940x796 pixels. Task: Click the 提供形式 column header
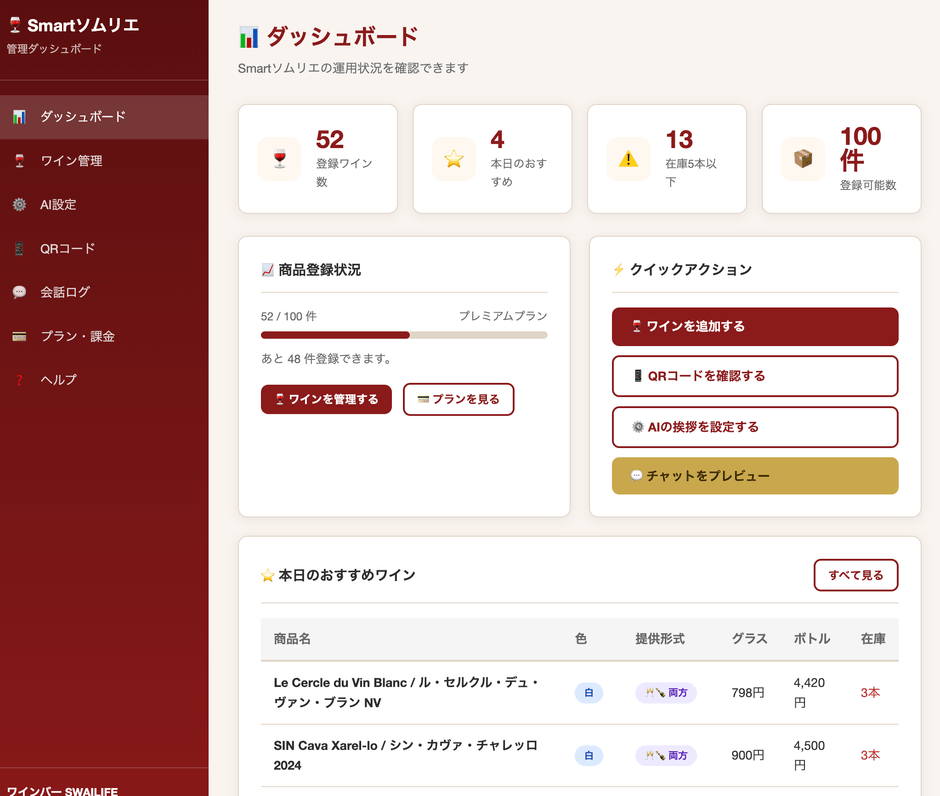(660, 639)
